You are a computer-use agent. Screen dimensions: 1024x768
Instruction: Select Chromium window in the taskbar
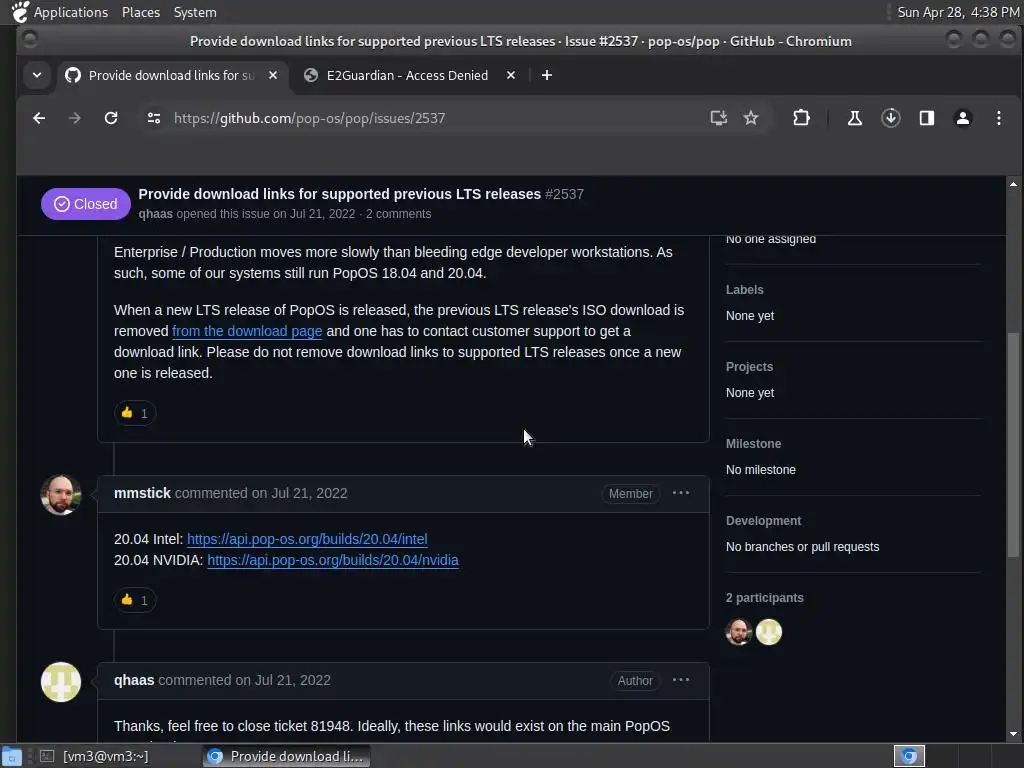coord(286,756)
